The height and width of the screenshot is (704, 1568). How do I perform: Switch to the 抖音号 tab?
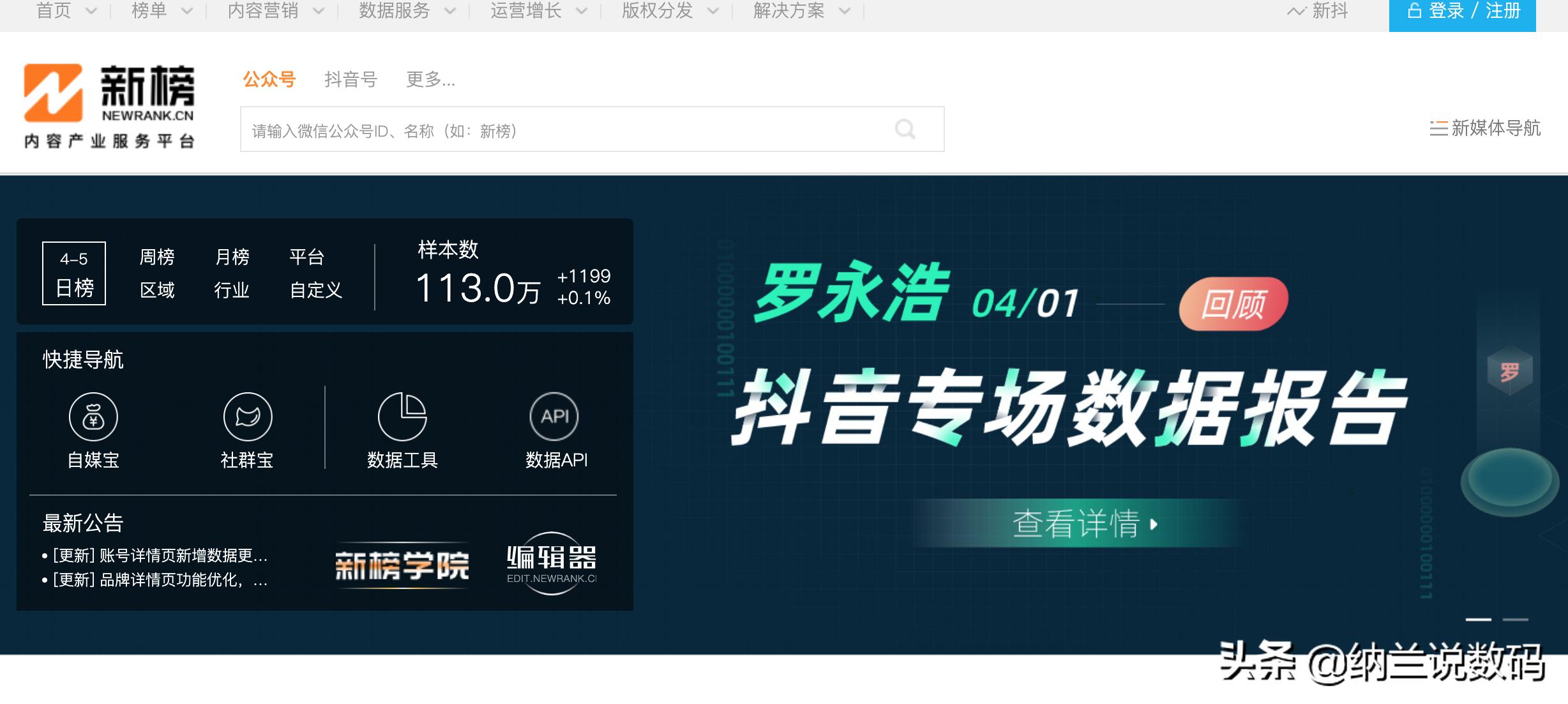[349, 79]
